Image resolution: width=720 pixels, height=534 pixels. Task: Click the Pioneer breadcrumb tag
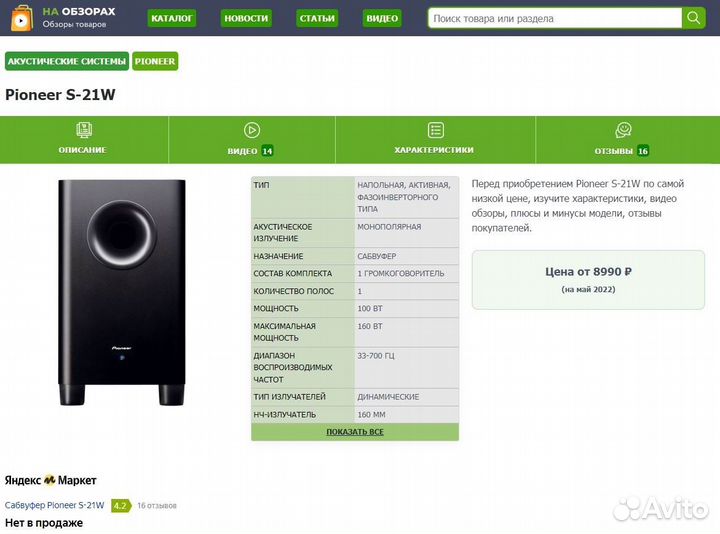[155, 61]
